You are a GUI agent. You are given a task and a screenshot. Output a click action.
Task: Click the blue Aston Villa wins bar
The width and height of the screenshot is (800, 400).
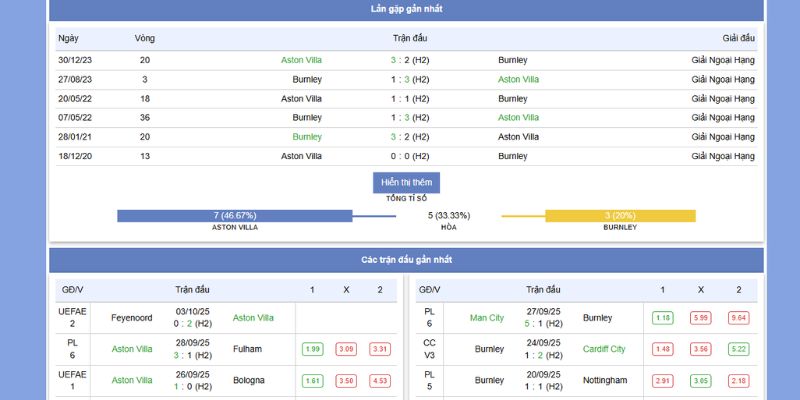point(235,216)
